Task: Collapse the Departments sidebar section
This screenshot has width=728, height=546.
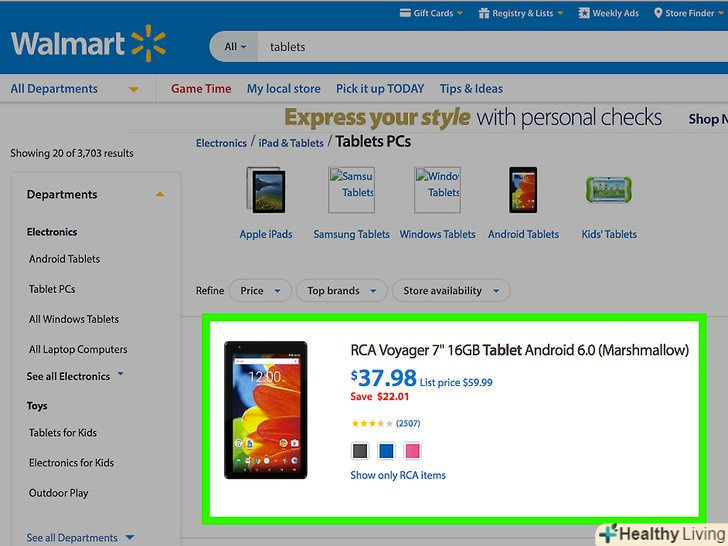Action: [x=160, y=195]
